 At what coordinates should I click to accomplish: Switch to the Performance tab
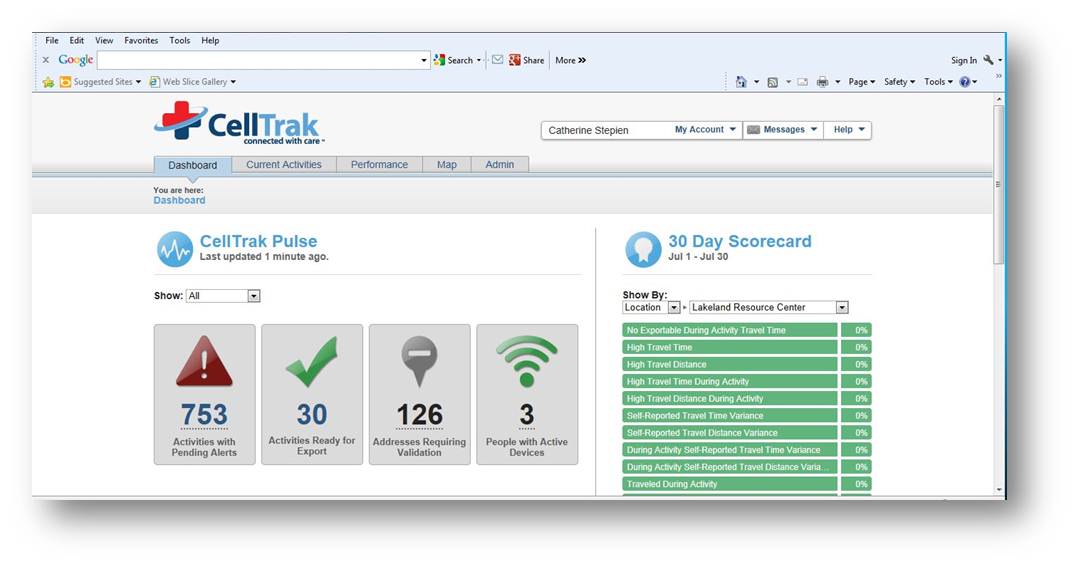(x=379, y=165)
